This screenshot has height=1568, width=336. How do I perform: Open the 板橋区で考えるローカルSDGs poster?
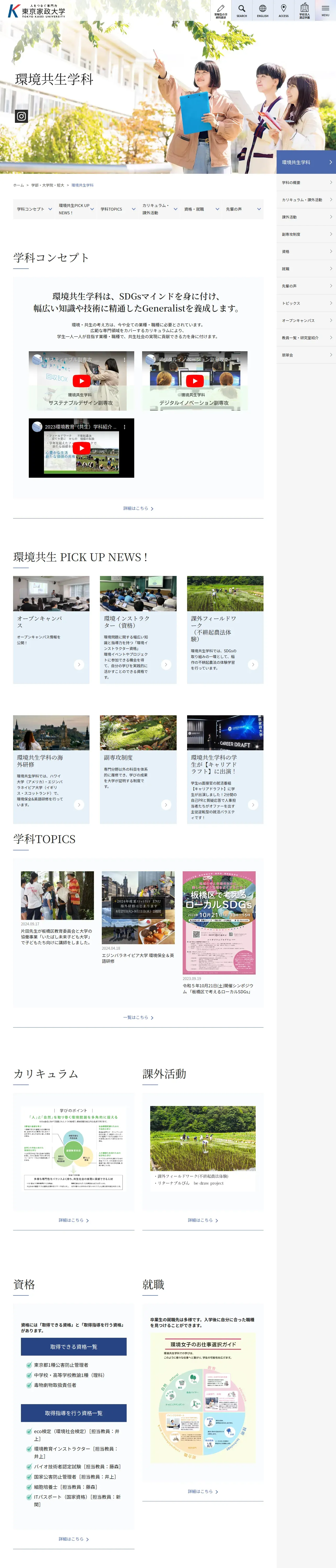pos(219,922)
